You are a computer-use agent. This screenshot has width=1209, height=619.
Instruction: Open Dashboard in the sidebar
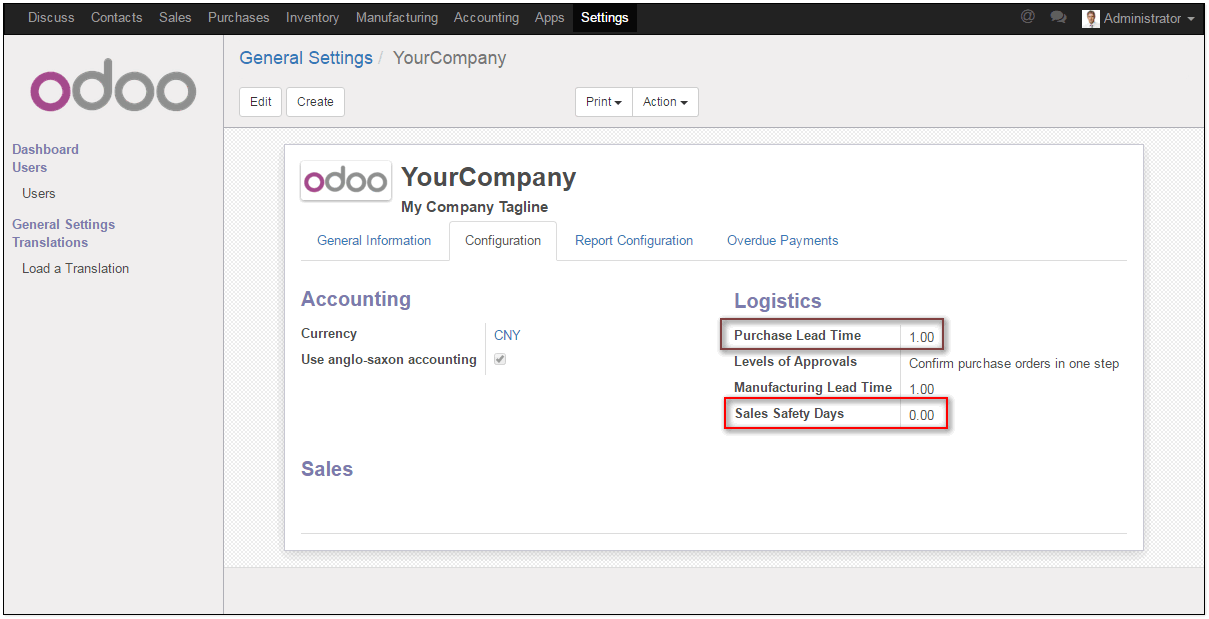click(x=45, y=149)
